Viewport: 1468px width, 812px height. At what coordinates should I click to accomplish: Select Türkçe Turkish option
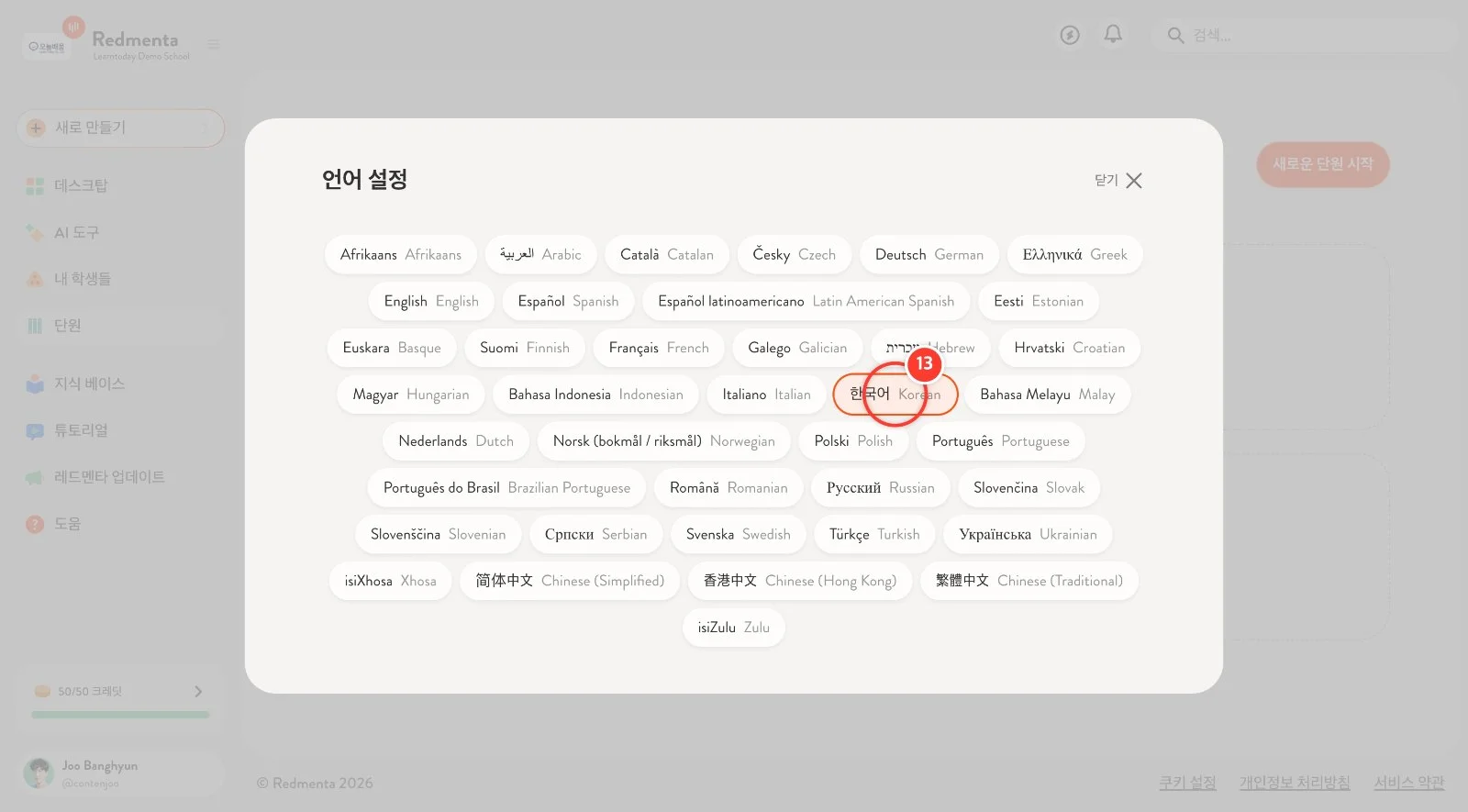click(x=874, y=535)
